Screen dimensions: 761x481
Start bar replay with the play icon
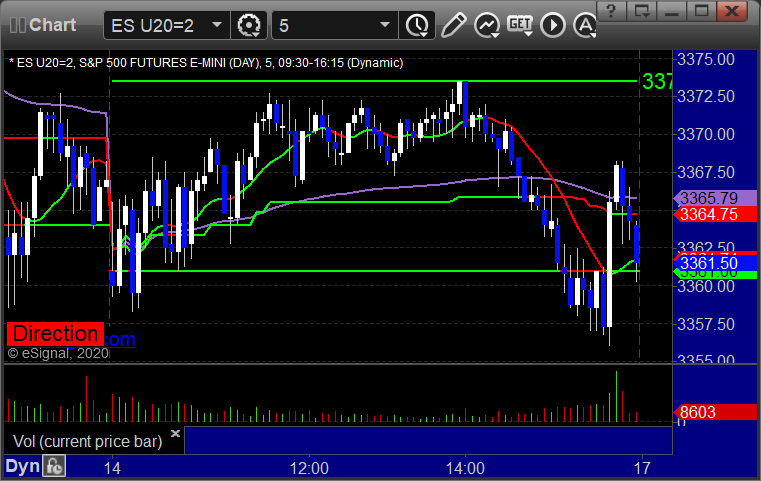tap(553, 25)
